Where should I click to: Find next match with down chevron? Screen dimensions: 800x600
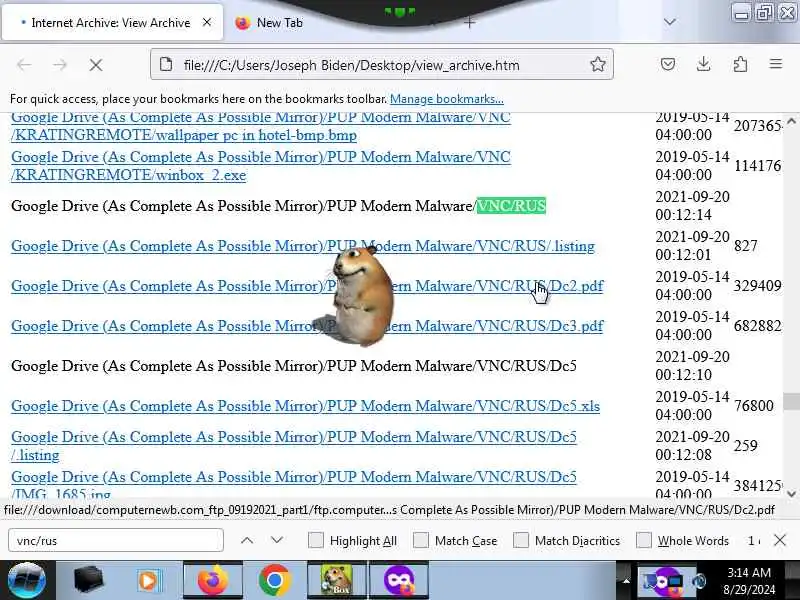(277, 540)
